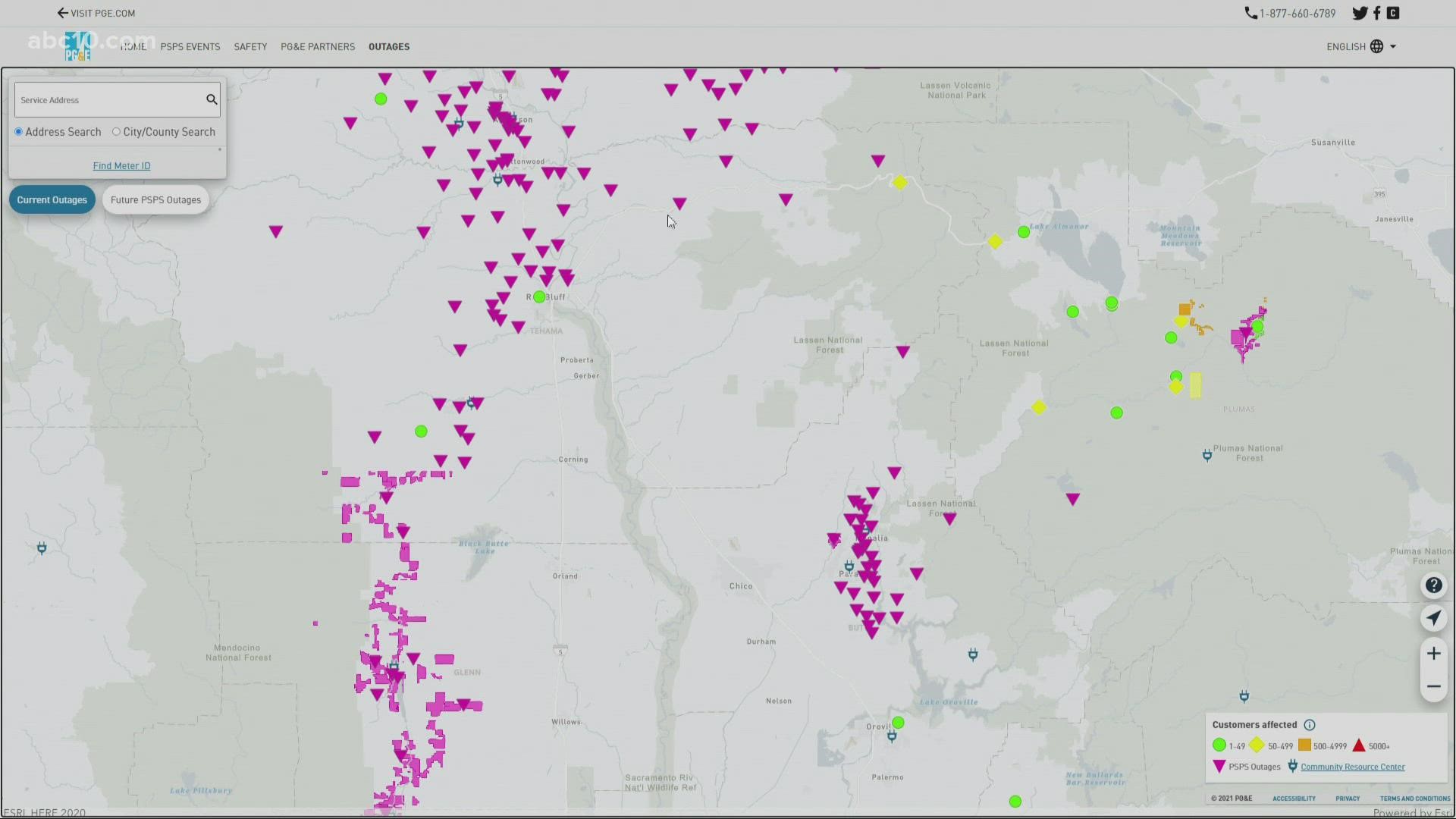Click the green 1-49 legend swatch
Image resolution: width=1456 pixels, height=819 pixels.
coord(1219,745)
